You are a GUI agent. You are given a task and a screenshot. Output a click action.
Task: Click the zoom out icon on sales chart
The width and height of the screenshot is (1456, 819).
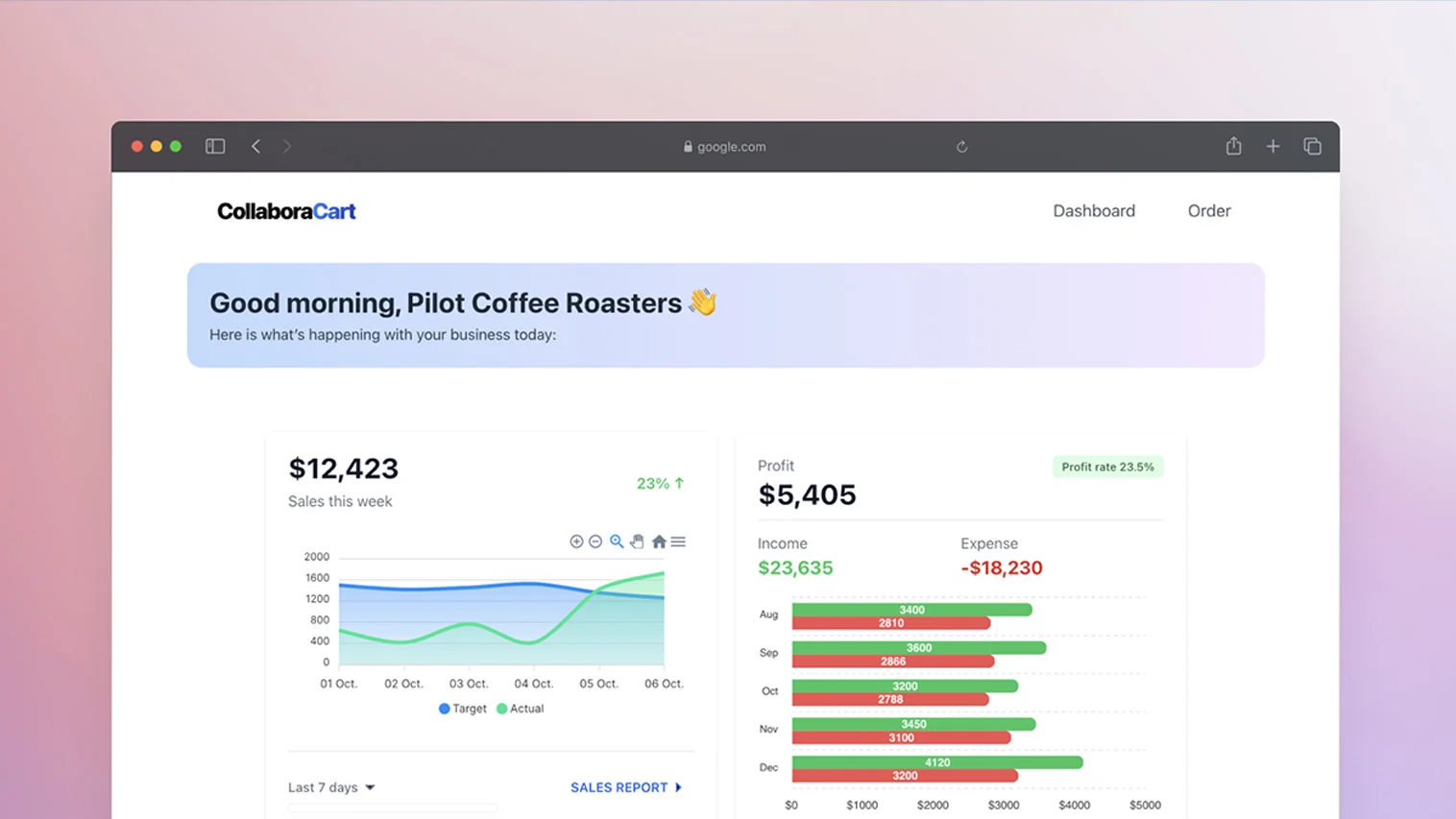[595, 542]
